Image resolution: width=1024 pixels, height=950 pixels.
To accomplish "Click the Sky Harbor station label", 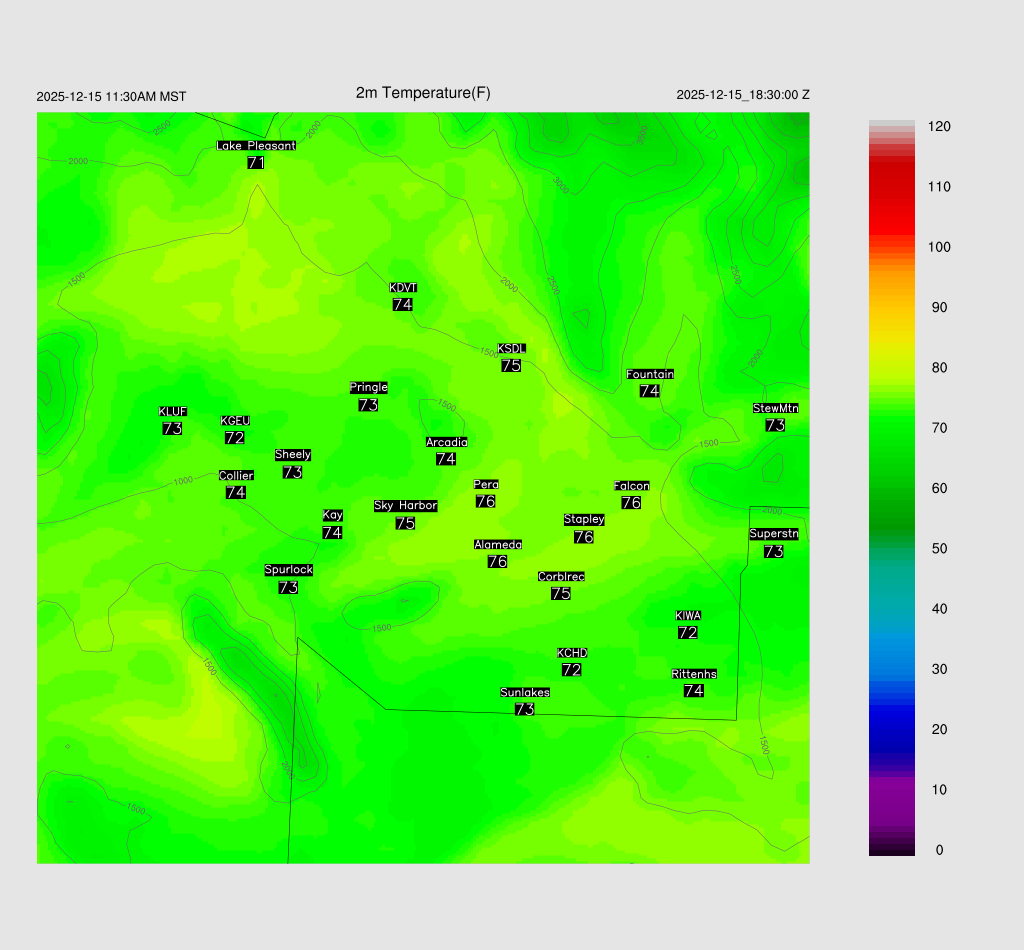I will point(405,506).
